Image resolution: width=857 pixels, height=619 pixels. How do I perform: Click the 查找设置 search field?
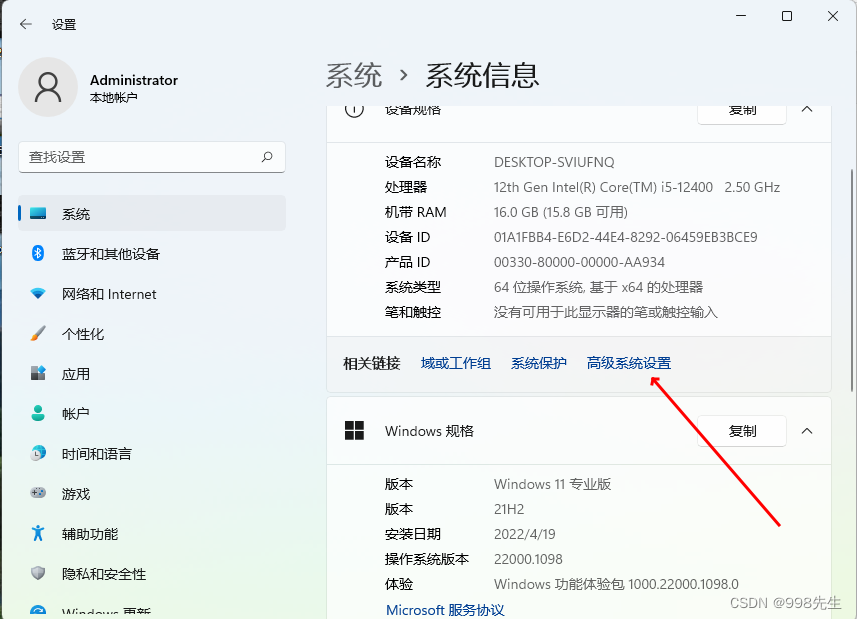[152, 157]
